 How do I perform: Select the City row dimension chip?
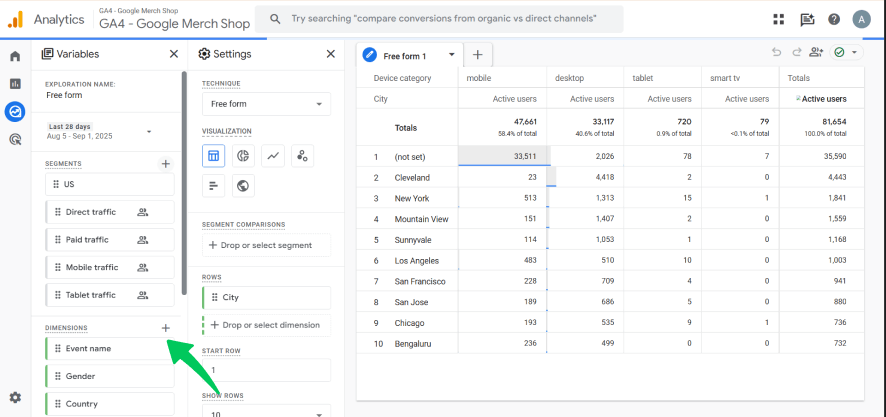[x=266, y=297]
